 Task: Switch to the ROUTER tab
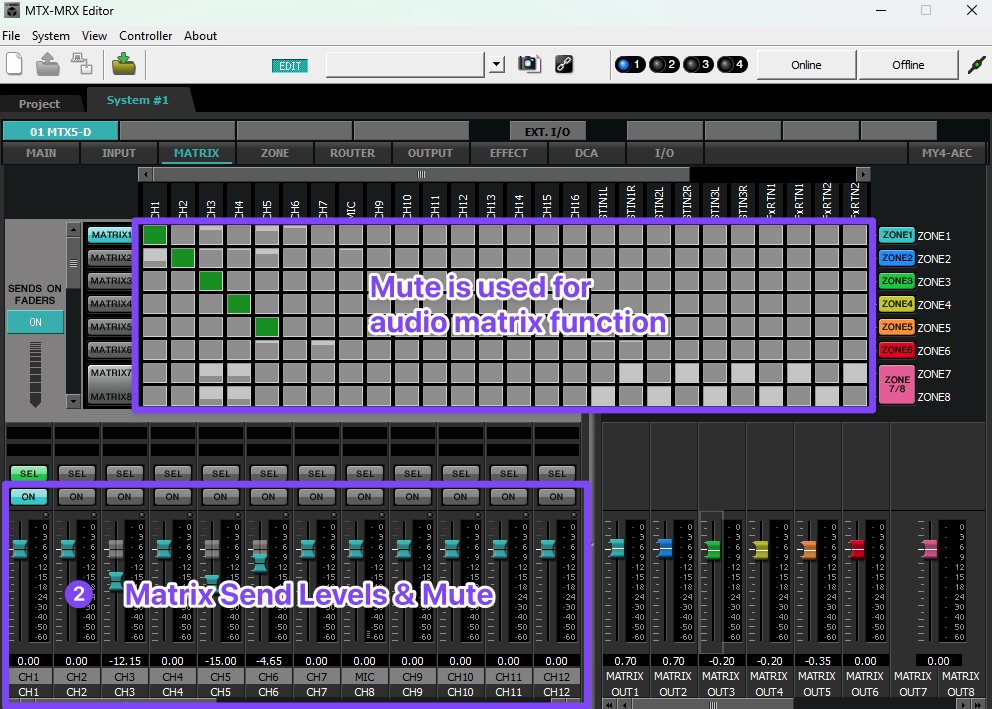tap(352, 153)
